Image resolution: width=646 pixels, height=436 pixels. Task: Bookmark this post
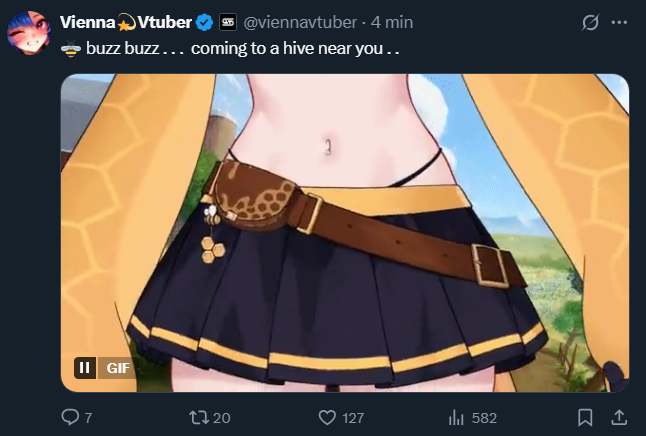pos(585,417)
